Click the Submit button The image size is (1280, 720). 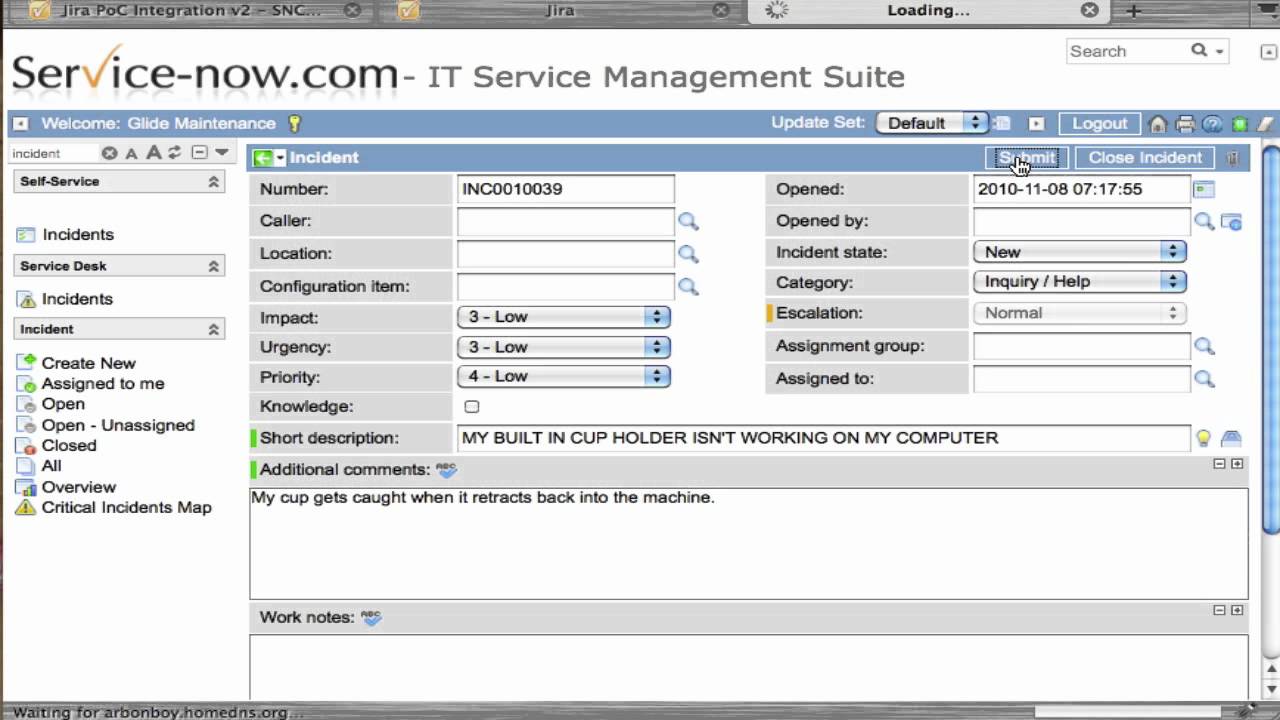pos(1027,158)
